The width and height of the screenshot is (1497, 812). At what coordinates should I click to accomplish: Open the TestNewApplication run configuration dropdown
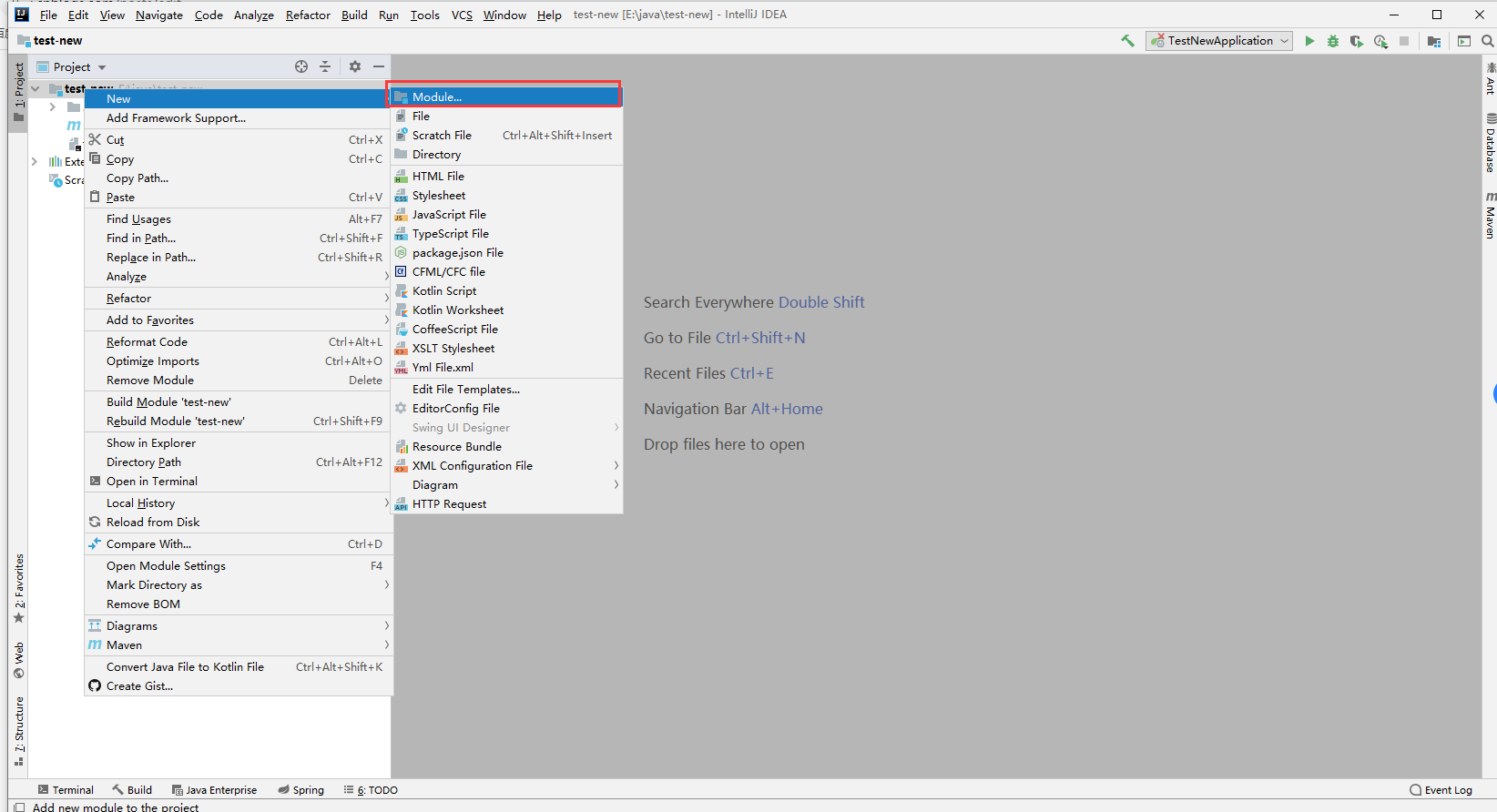pyautogui.click(x=1219, y=41)
